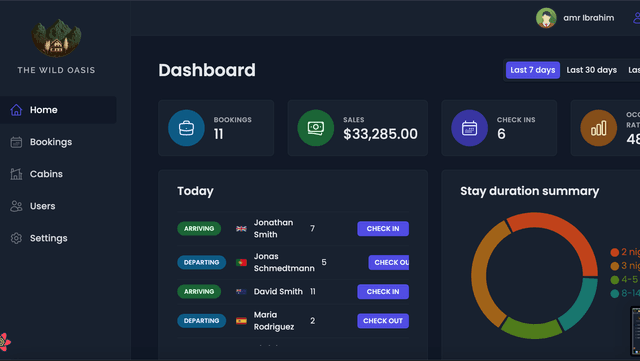This screenshot has height=361, width=640.
Task: Click the flag next to Jonas Schmedtmann
Action: (241, 262)
